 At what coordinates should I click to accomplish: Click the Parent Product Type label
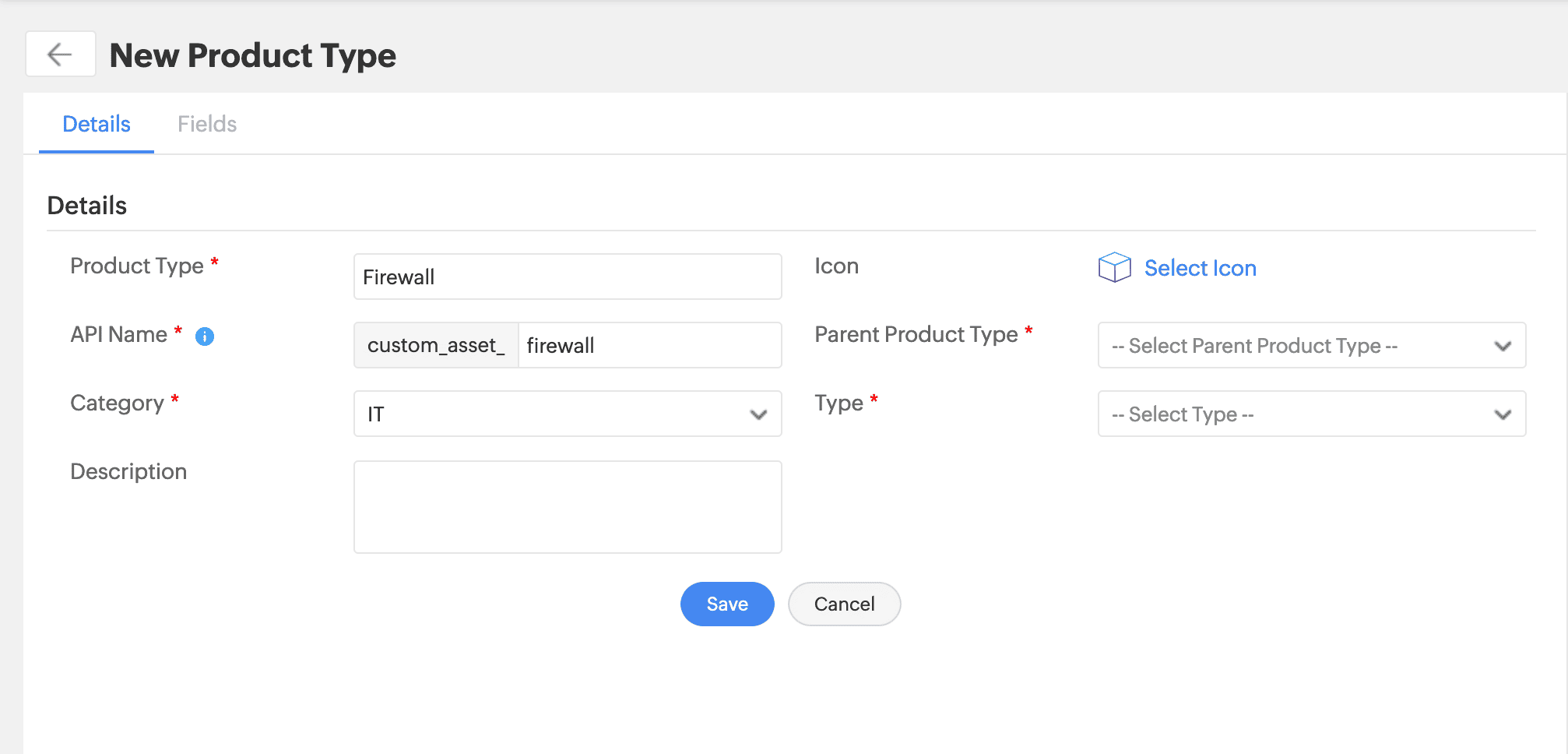916,334
